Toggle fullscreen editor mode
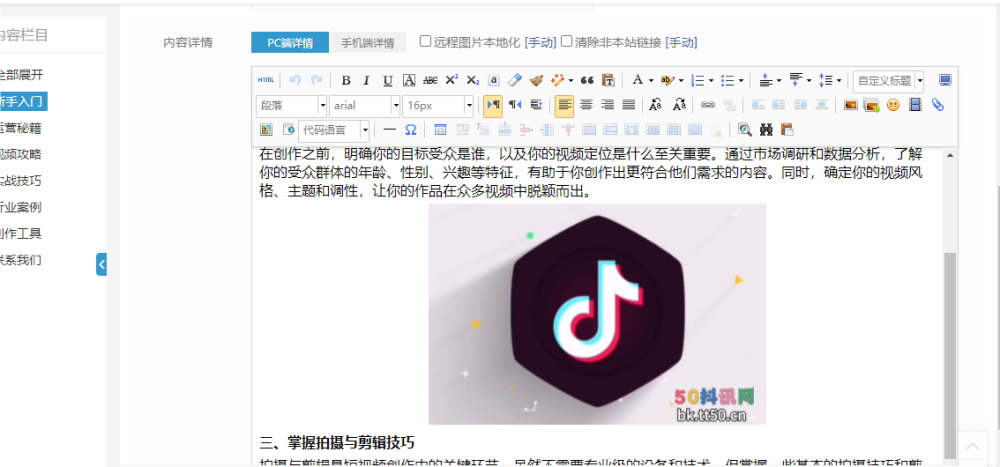The image size is (1000, 467). coord(945,80)
